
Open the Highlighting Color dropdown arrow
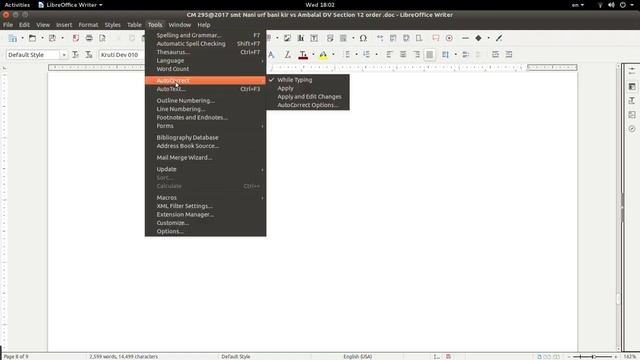[x=333, y=54]
